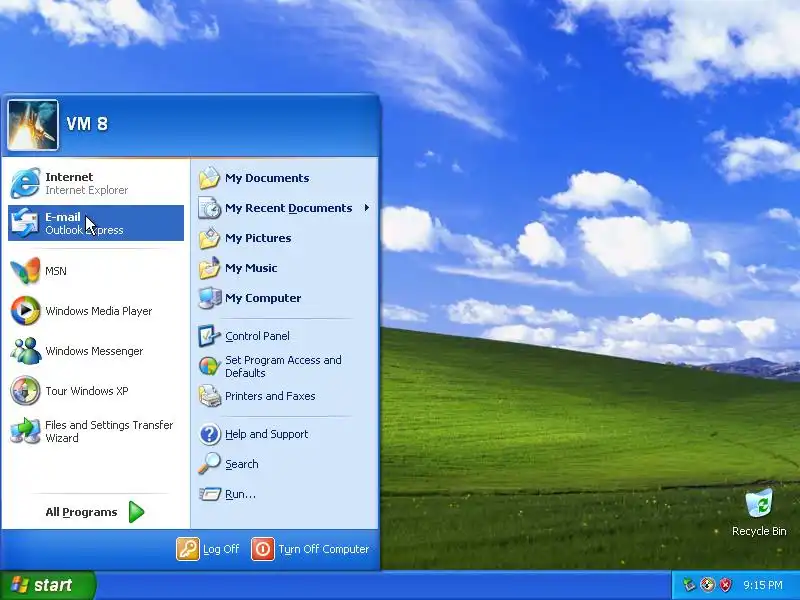Select the Windows Media Player label

click(98, 311)
